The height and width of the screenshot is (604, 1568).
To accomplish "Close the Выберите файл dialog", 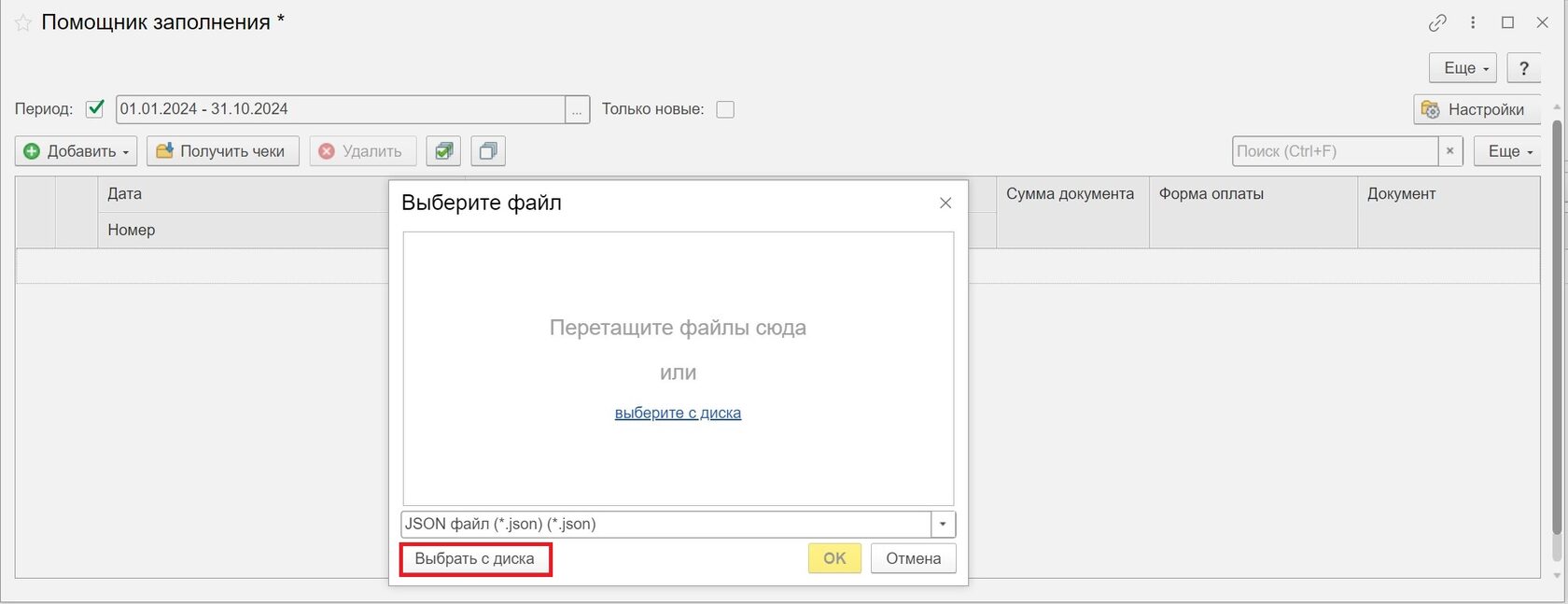I will [945, 204].
